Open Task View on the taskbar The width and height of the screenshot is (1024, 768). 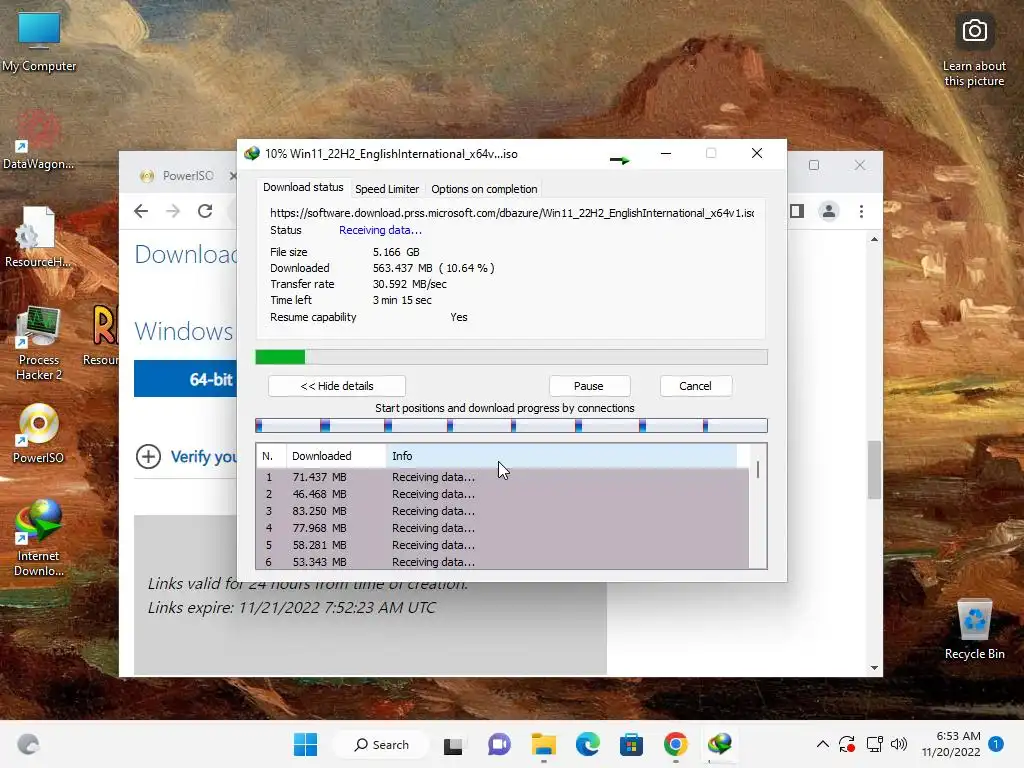point(453,744)
